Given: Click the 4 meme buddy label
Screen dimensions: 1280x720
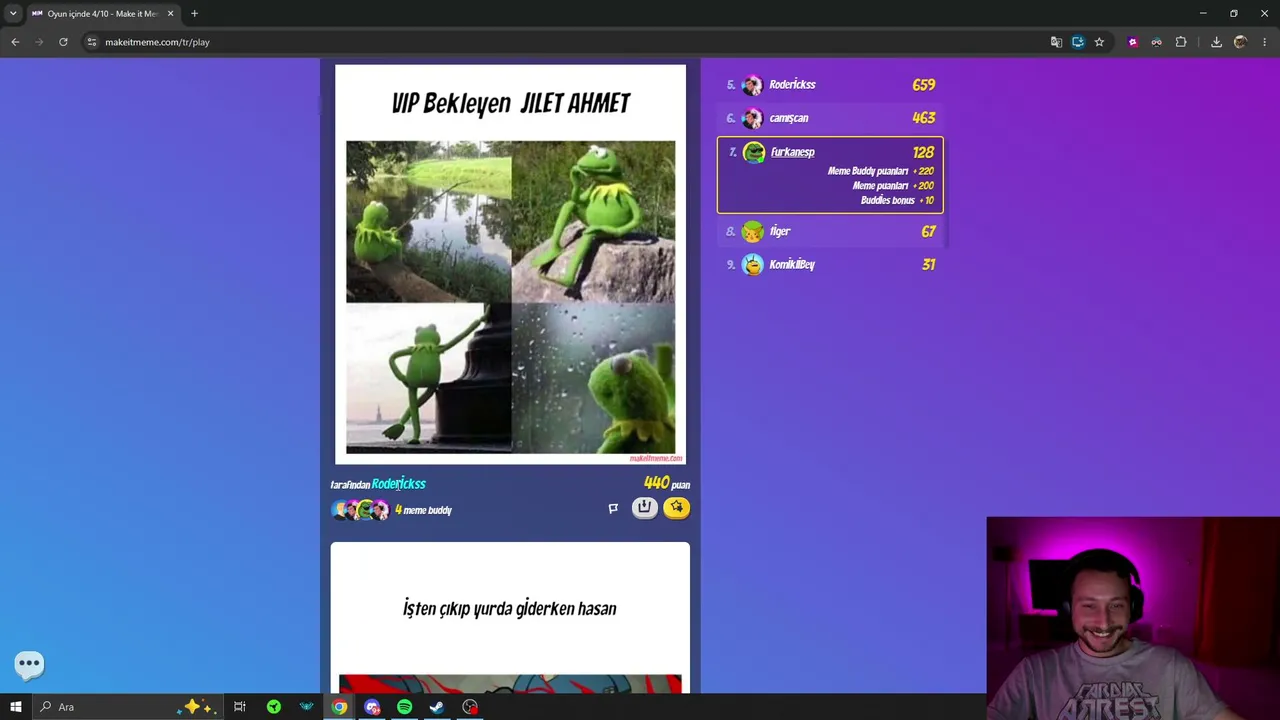Looking at the screenshot, I should 423,510.
